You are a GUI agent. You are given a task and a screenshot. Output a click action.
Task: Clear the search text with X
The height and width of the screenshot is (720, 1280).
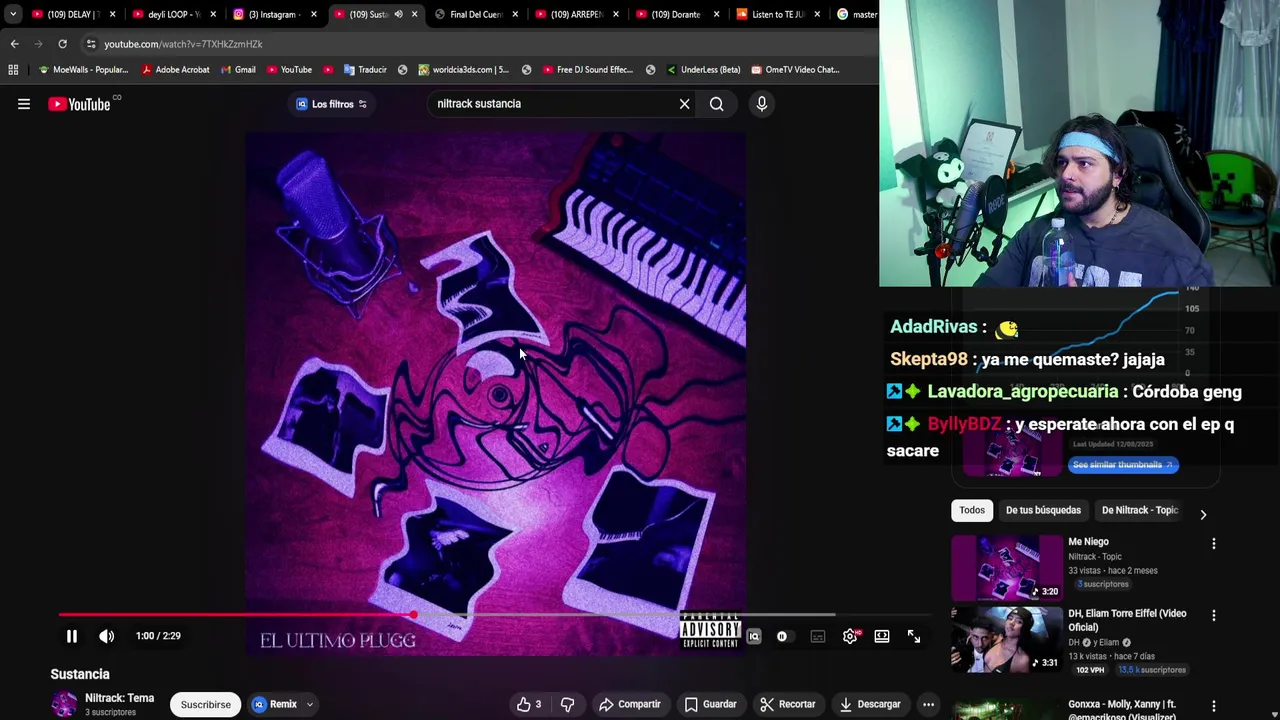[x=684, y=104]
